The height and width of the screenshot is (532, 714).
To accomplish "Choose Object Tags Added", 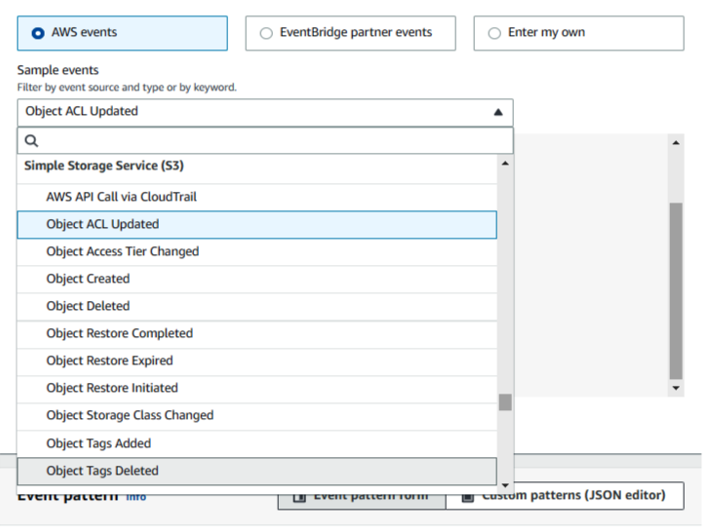I will (257, 444).
